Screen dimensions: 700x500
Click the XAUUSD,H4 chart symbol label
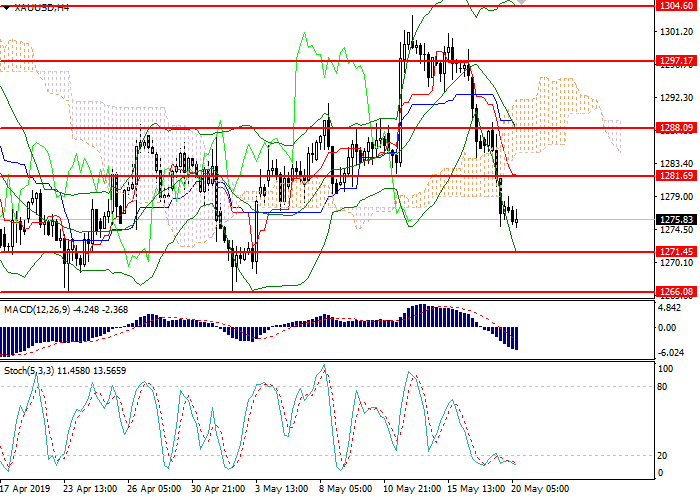pos(35,7)
